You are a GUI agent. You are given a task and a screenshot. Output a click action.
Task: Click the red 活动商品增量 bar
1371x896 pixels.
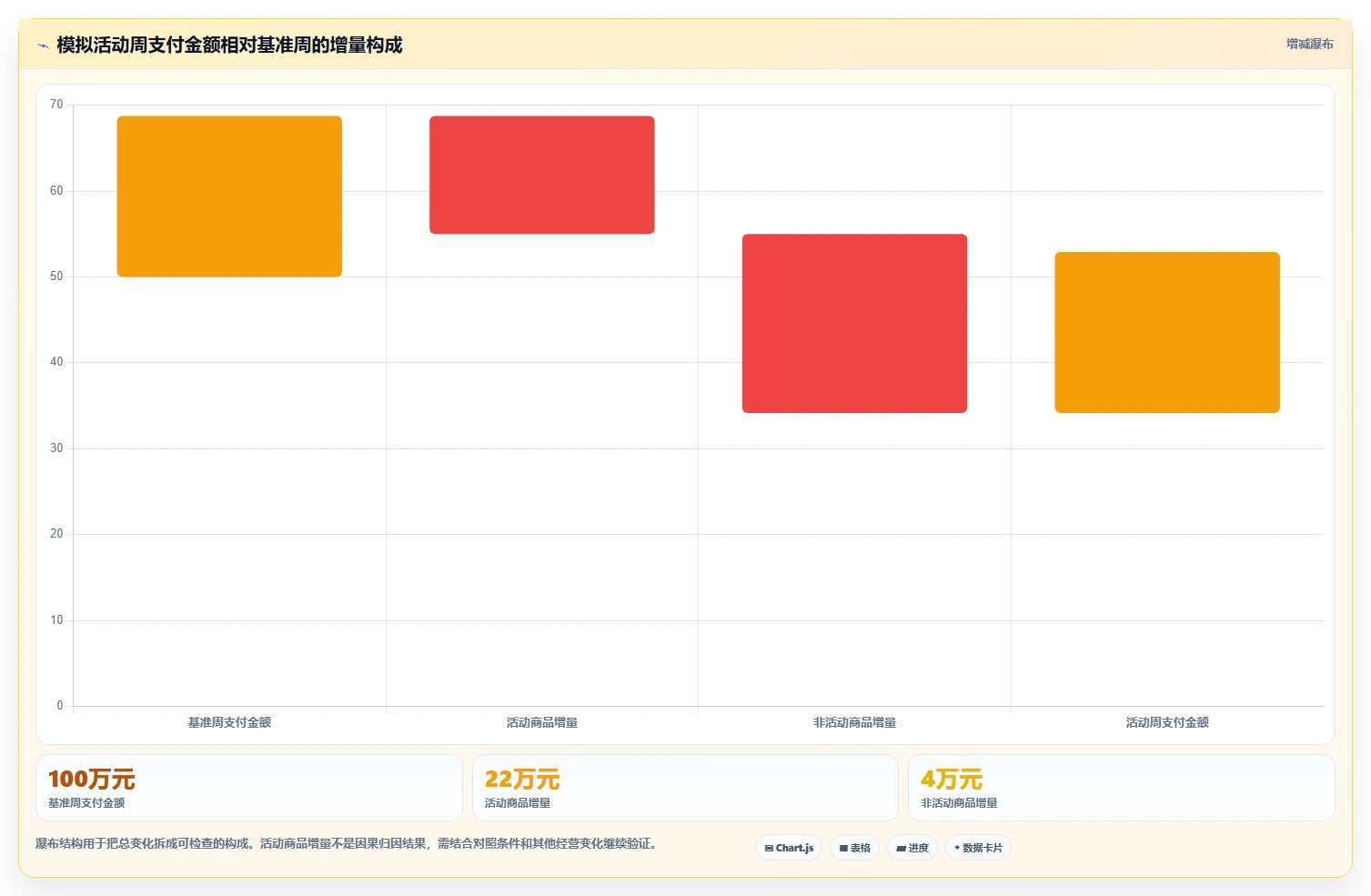(x=542, y=175)
